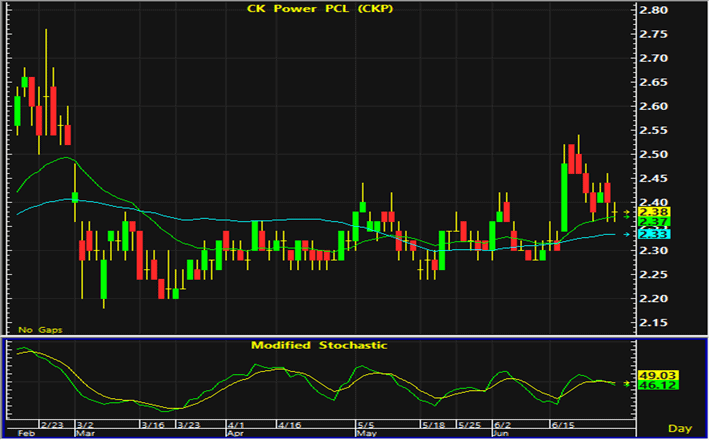Click the 46.12 stochastic value label
Image resolution: width=710 pixels, height=440 pixels.
click(x=657, y=385)
